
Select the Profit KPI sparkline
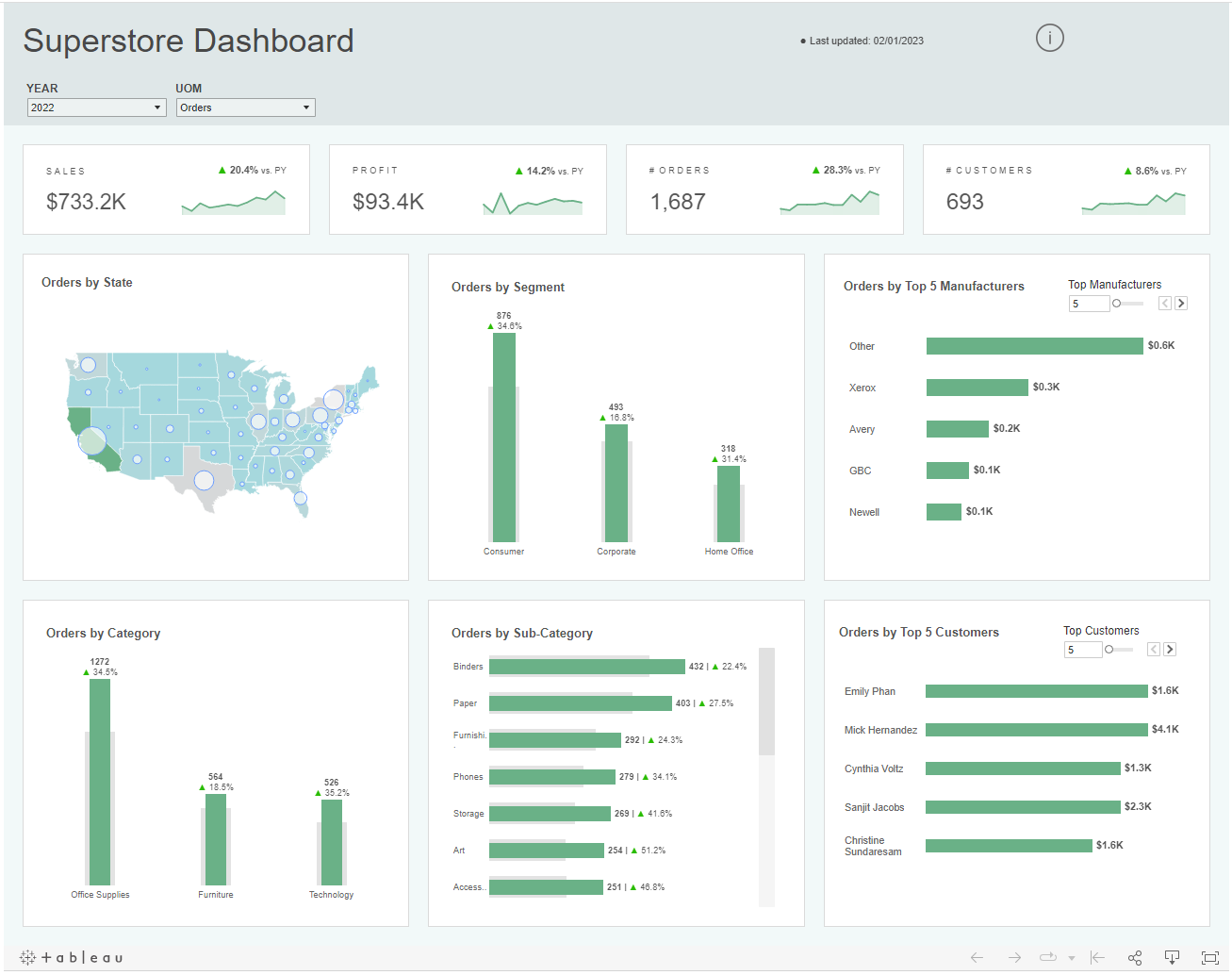click(x=533, y=203)
